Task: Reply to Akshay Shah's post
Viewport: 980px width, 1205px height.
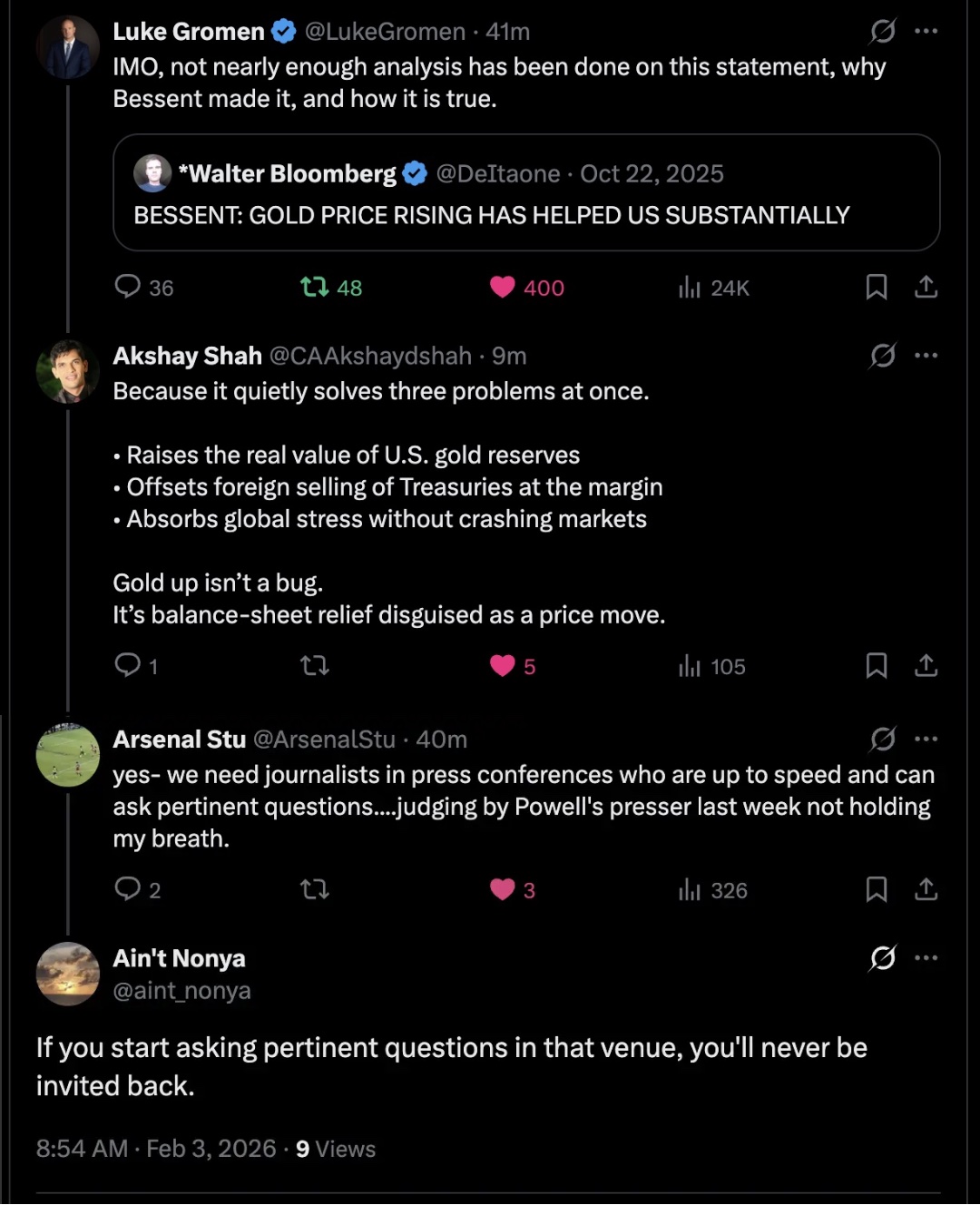Action: pos(128,665)
